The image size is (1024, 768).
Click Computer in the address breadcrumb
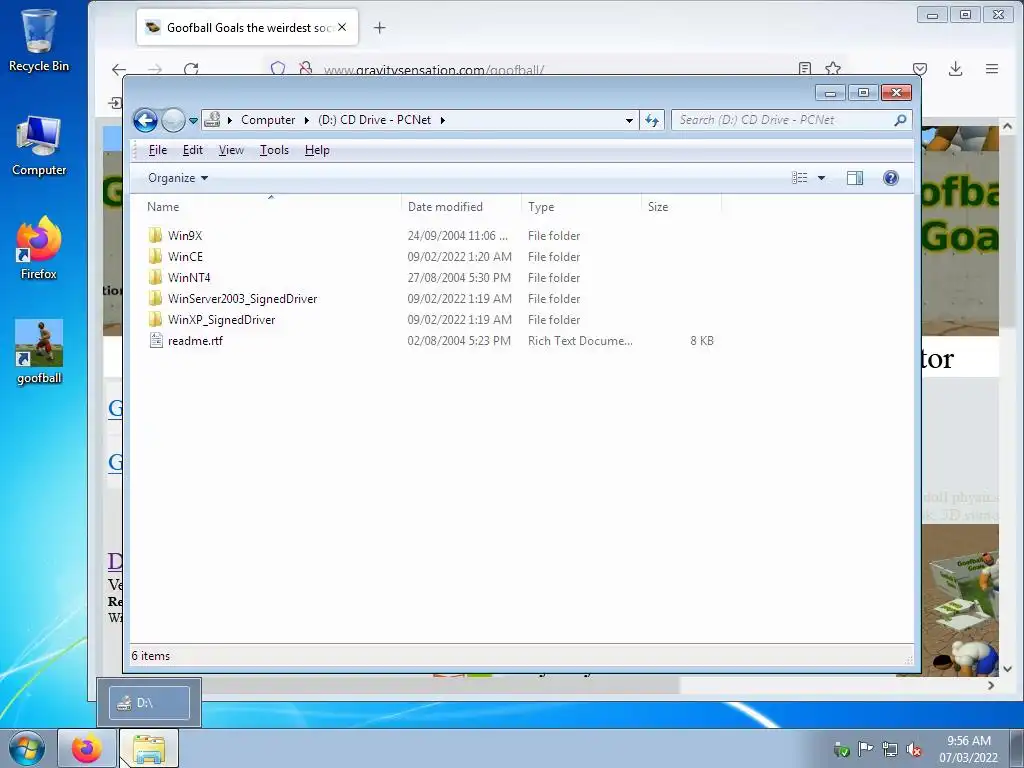tap(268, 120)
